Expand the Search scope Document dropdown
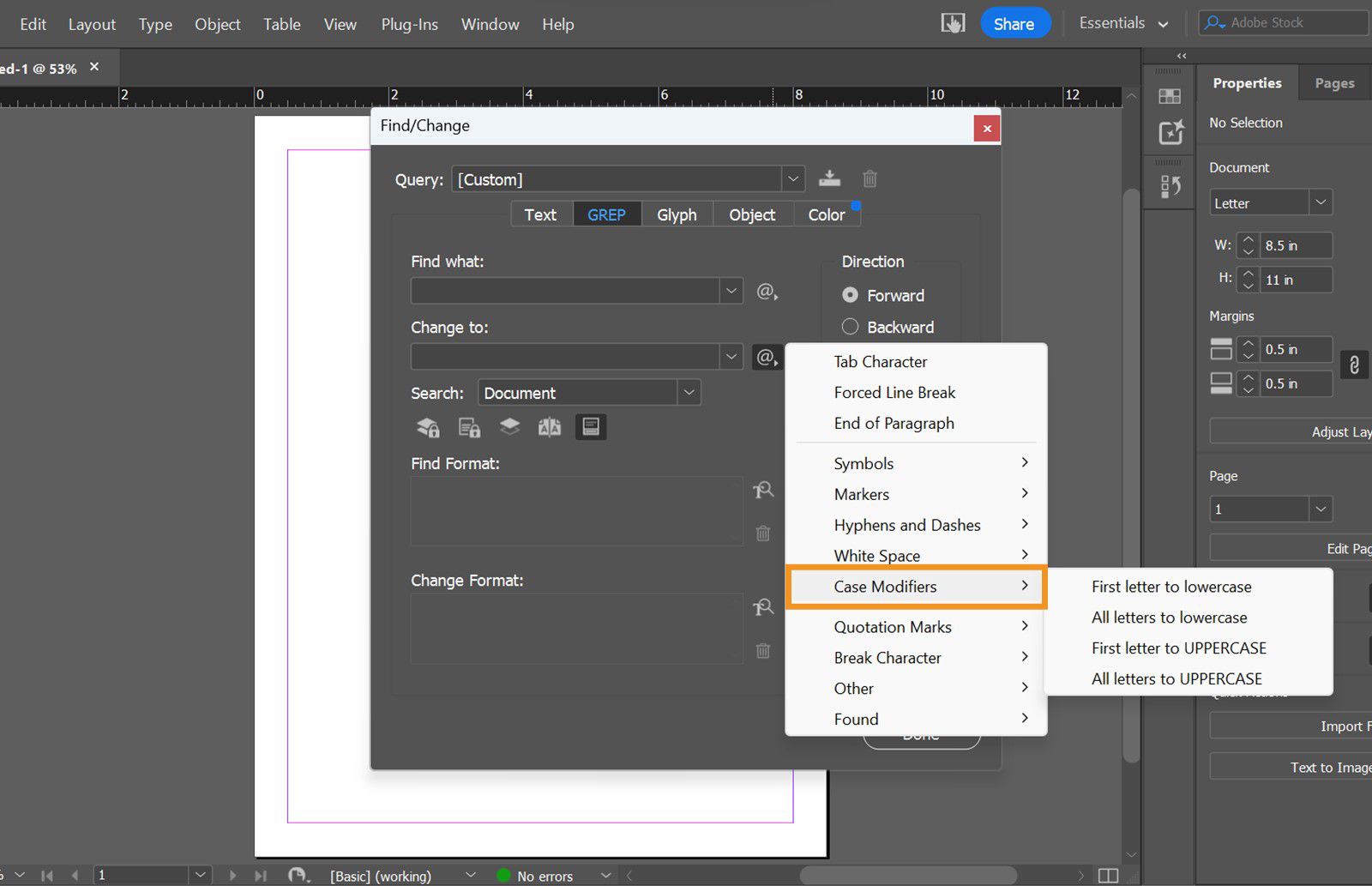1372x886 pixels. [689, 393]
